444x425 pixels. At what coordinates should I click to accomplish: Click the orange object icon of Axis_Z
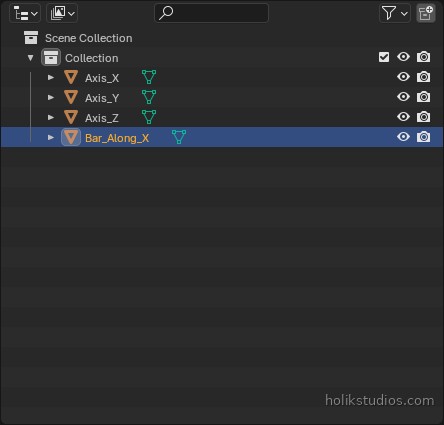(x=71, y=117)
